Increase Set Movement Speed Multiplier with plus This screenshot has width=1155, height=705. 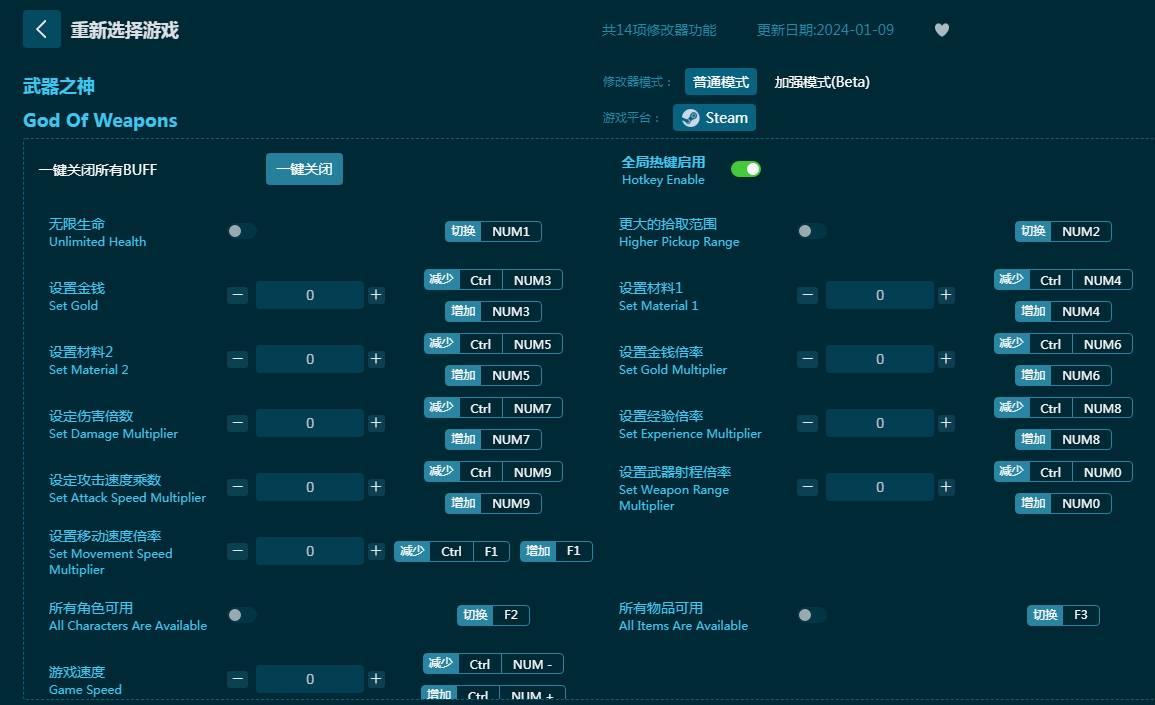point(376,552)
